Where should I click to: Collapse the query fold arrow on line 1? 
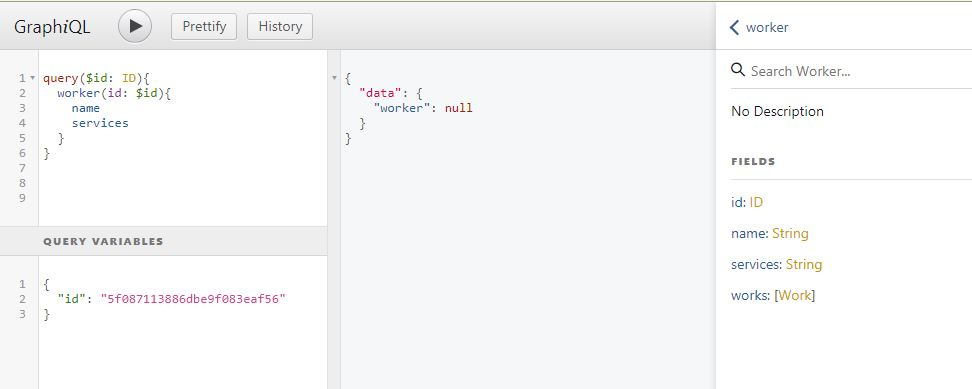click(32, 79)
